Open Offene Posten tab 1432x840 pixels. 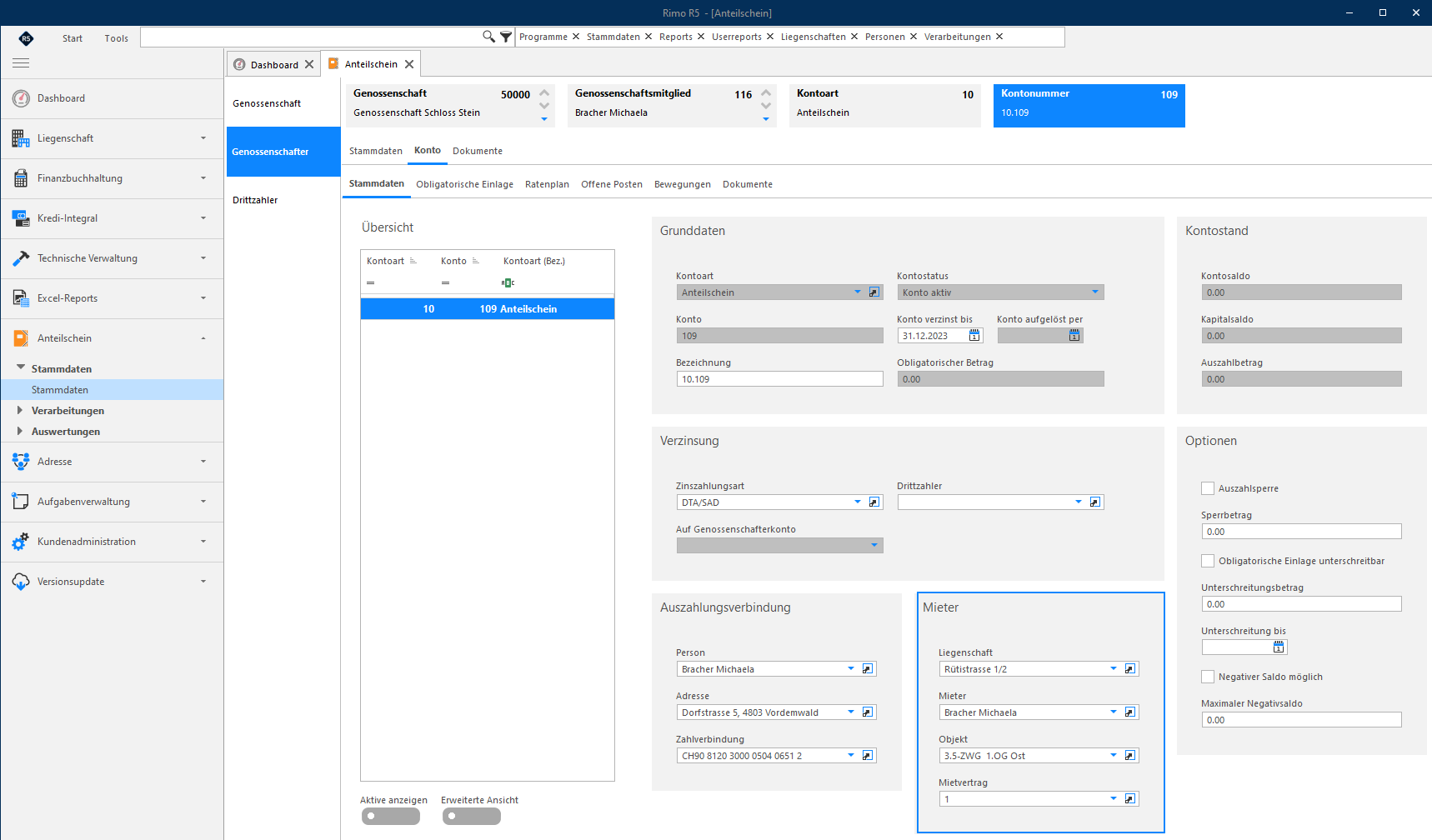coord(612,184)
